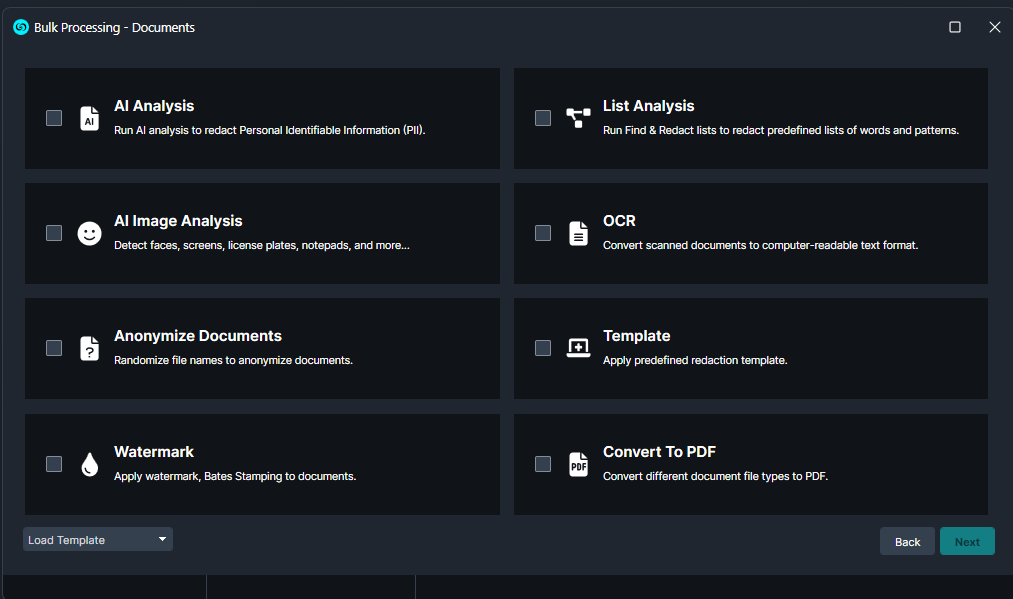Tick the OCR checkbox
The height and width of the screenshot is (599, 1013).
pyautogui.click(x=543, y=233)
